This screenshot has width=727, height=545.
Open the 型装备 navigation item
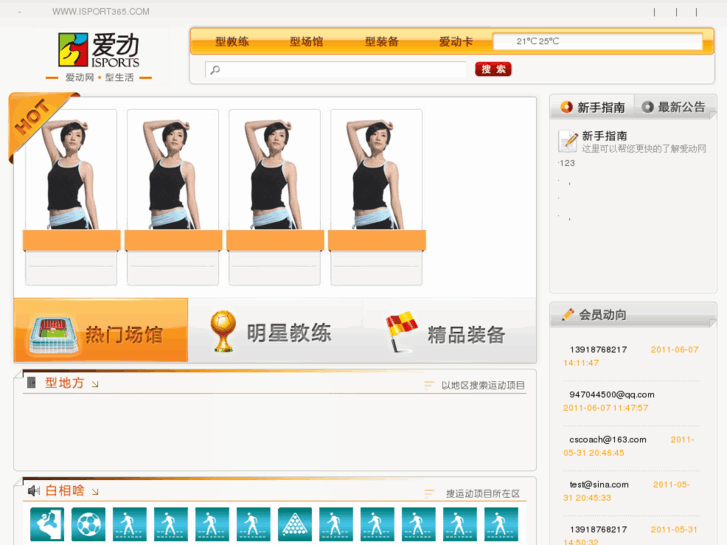382,42
